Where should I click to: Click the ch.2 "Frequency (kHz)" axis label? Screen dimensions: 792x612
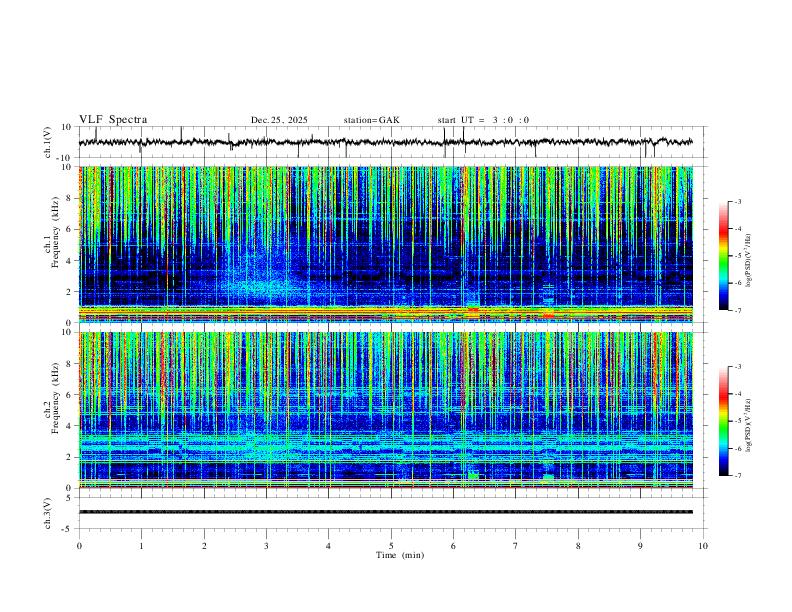(56, 396)
